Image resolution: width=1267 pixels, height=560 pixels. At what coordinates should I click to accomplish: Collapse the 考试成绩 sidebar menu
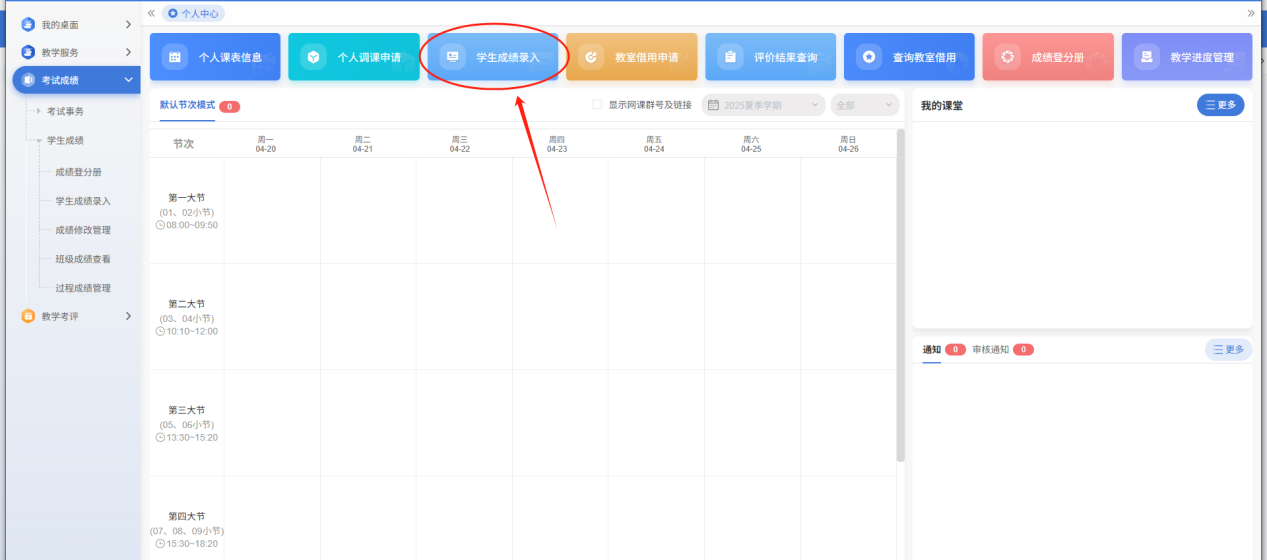pos(128,80)
